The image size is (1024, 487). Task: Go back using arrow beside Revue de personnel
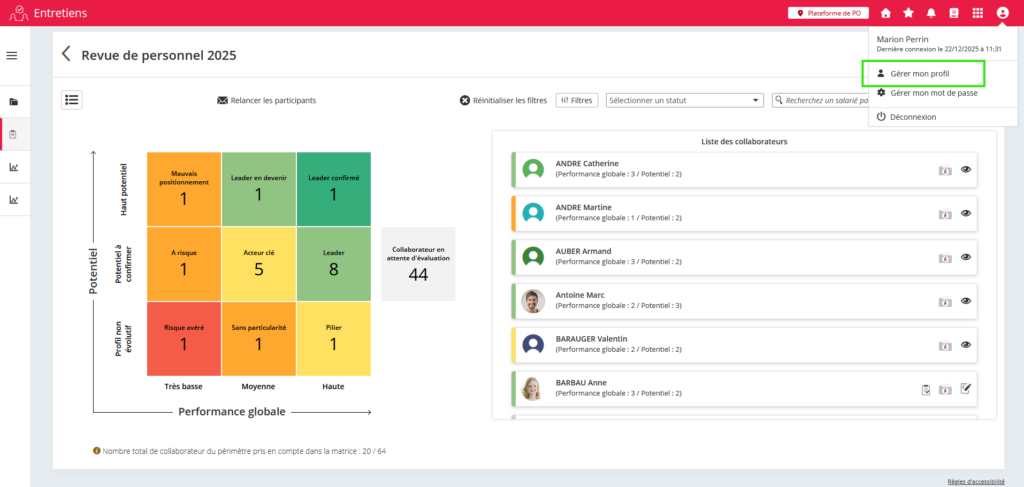(x=66, y=54)
